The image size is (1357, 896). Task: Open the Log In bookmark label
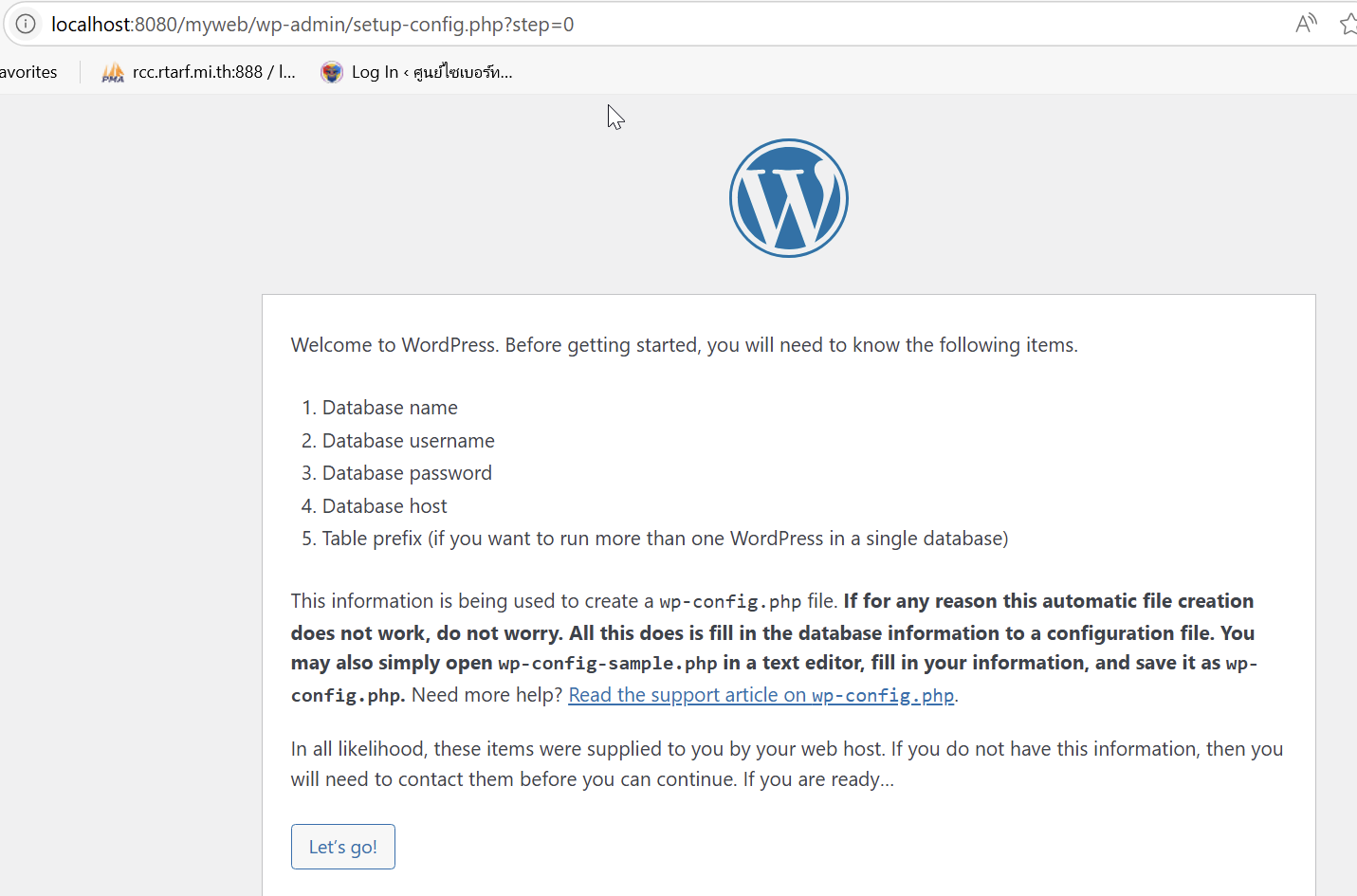(431, 72)
